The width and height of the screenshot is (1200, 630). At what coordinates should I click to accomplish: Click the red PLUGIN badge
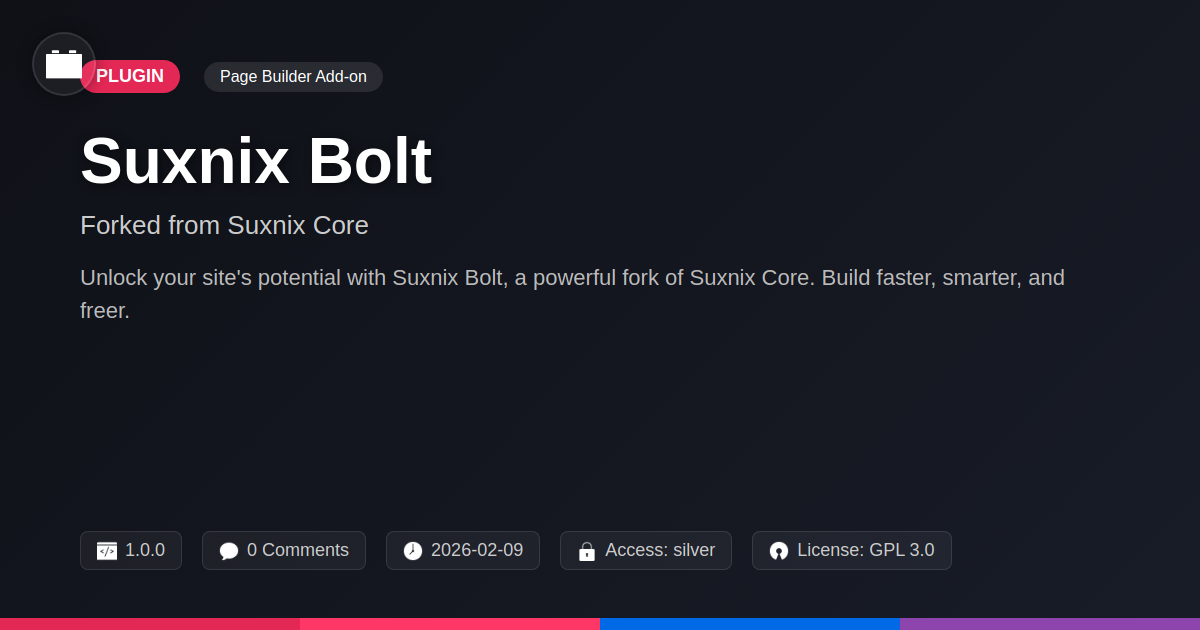pyautogui.click(x=134, y=77)
